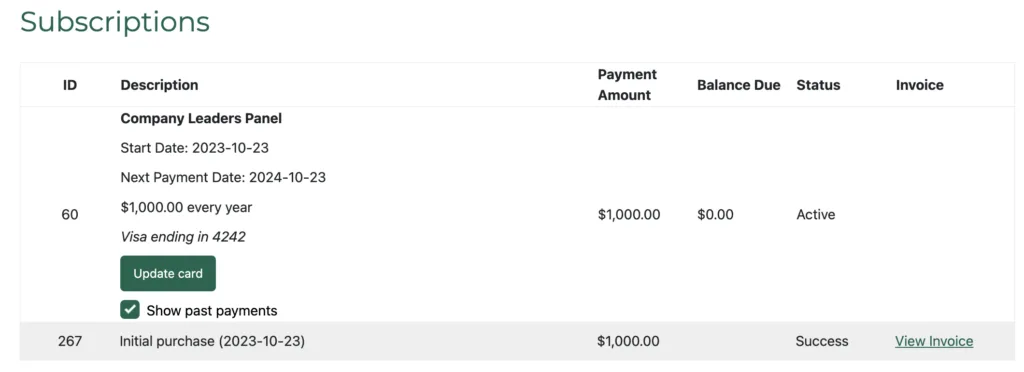The width and height of the screenshot is (1024, 372).
Task: Click the Invoice column header
Action: pos(920,85)
